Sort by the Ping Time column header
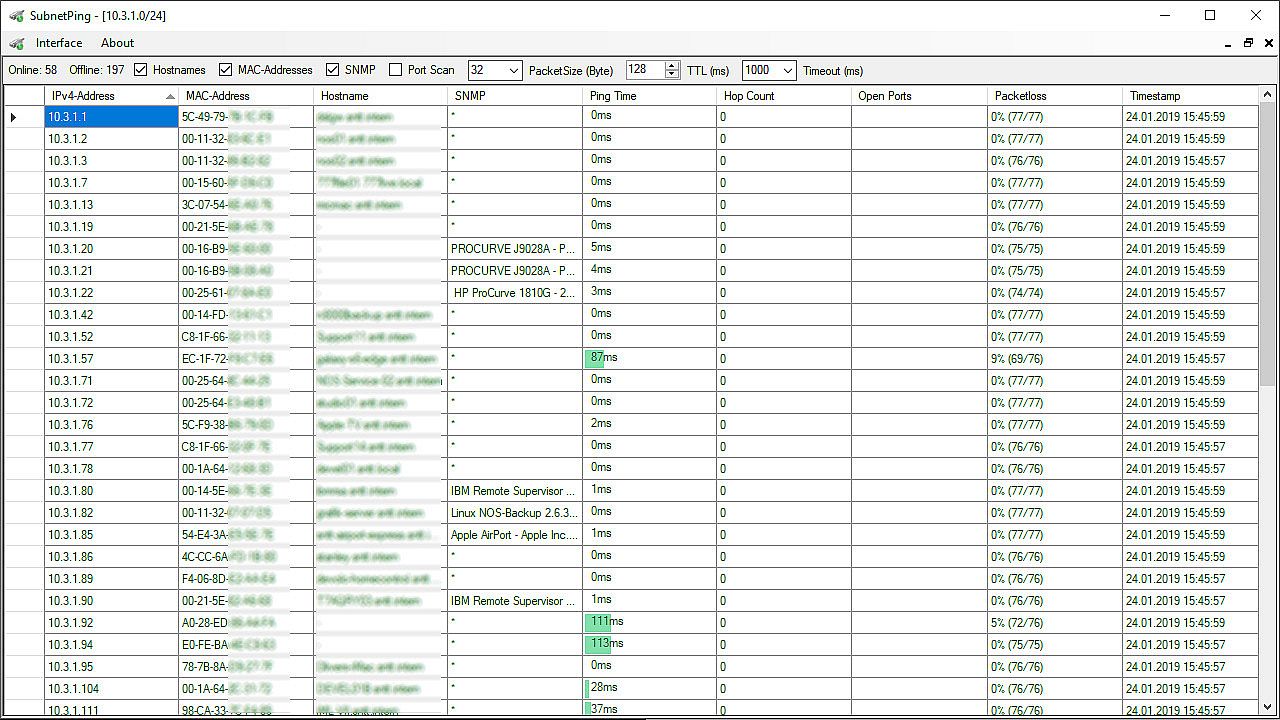The width and height of the screenshot is (1280, 720). coord(650,96)
